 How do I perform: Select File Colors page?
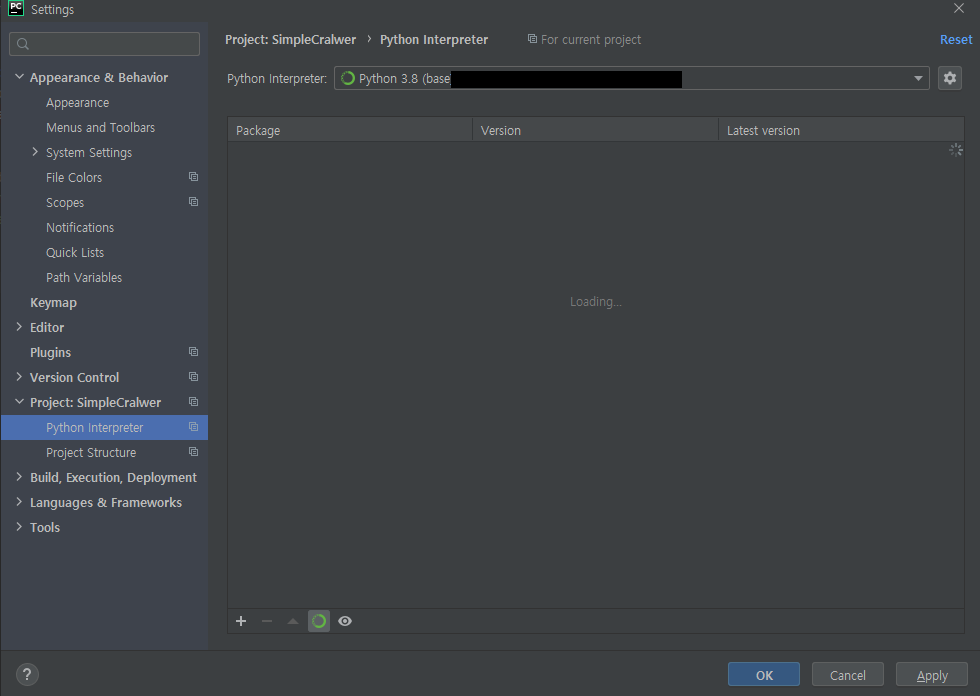74,177
